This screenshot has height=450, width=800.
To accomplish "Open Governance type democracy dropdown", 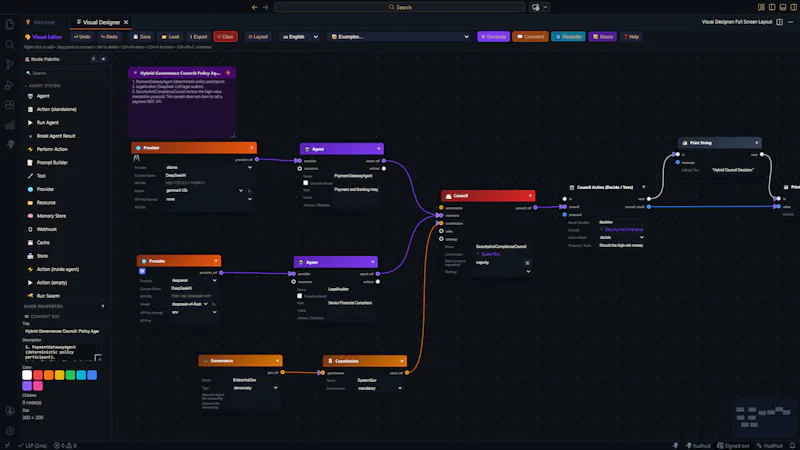I will 255,388.
